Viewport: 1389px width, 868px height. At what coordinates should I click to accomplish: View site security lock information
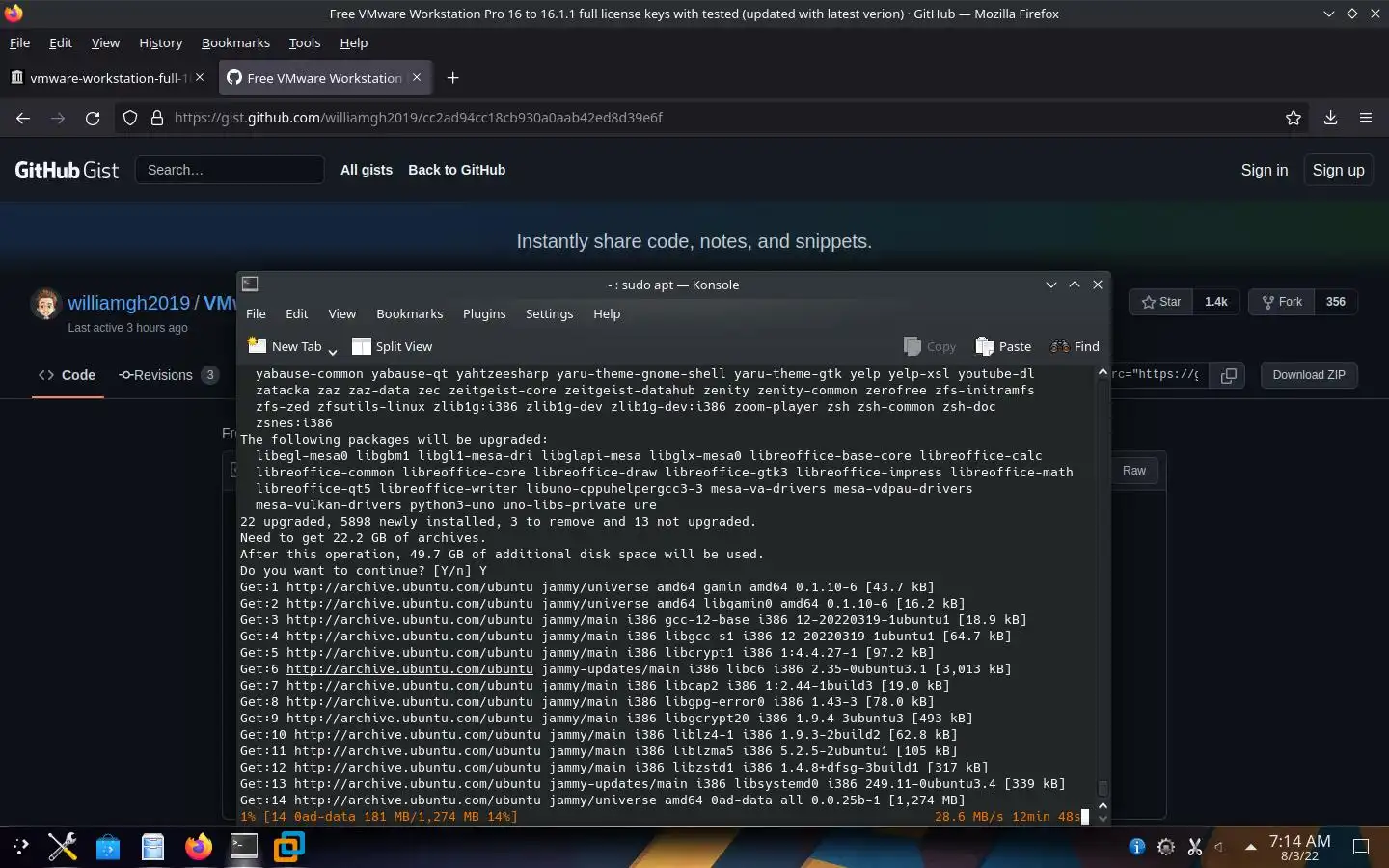pyautogui.click(x=157, y=118)
